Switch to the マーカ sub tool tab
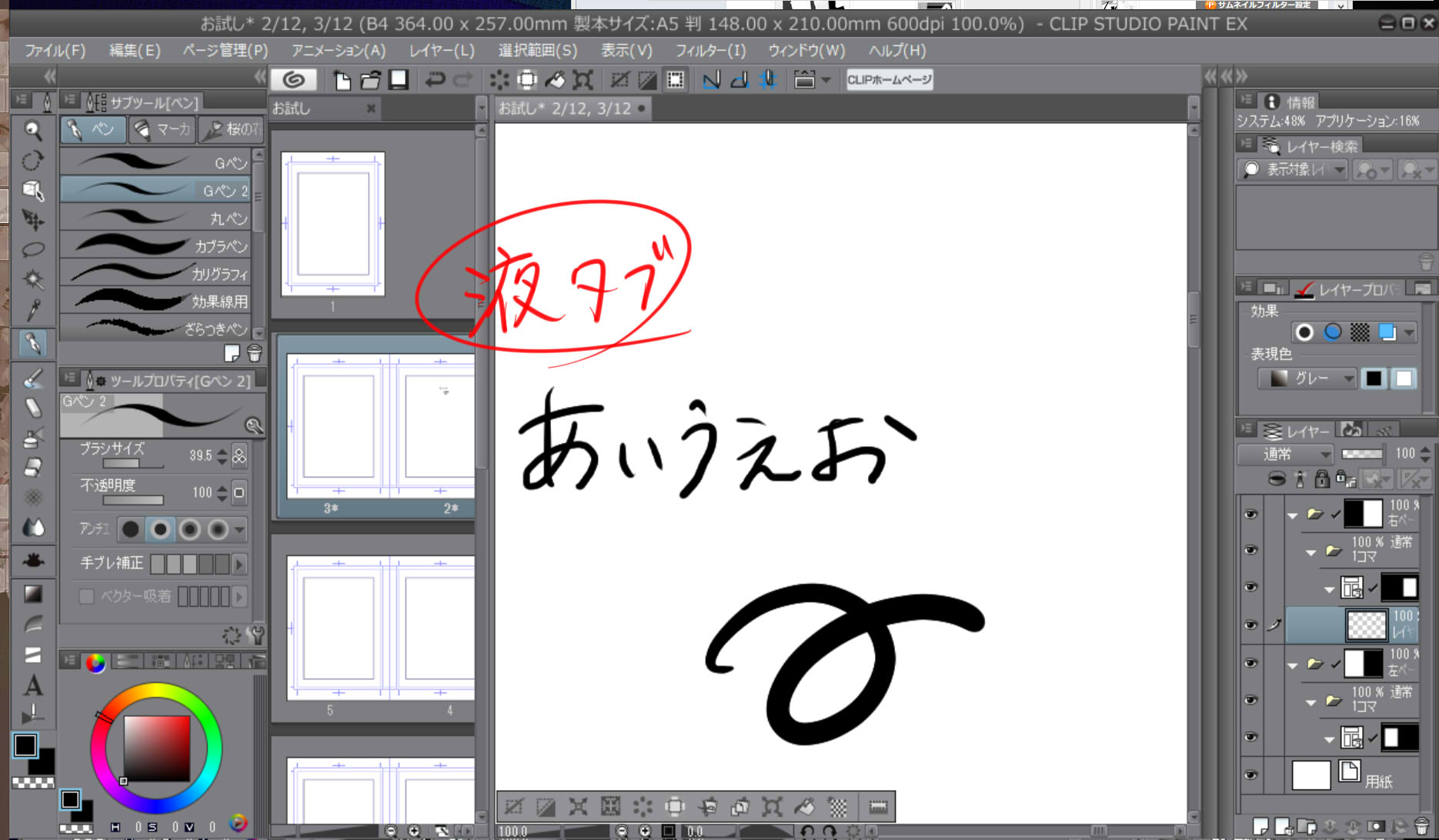 [162, 130]
